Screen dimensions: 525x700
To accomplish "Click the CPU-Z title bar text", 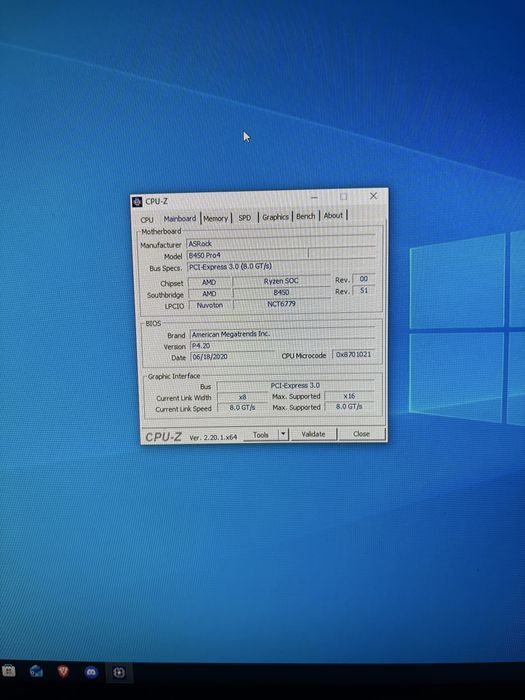I will click(157, 202).
